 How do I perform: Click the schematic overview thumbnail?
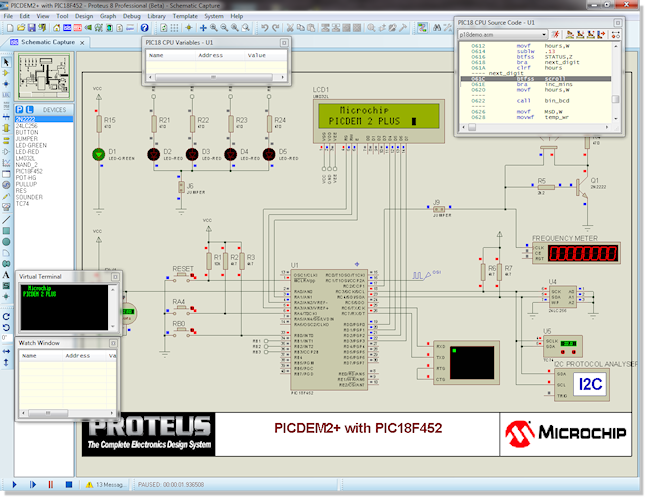[44, 77]
